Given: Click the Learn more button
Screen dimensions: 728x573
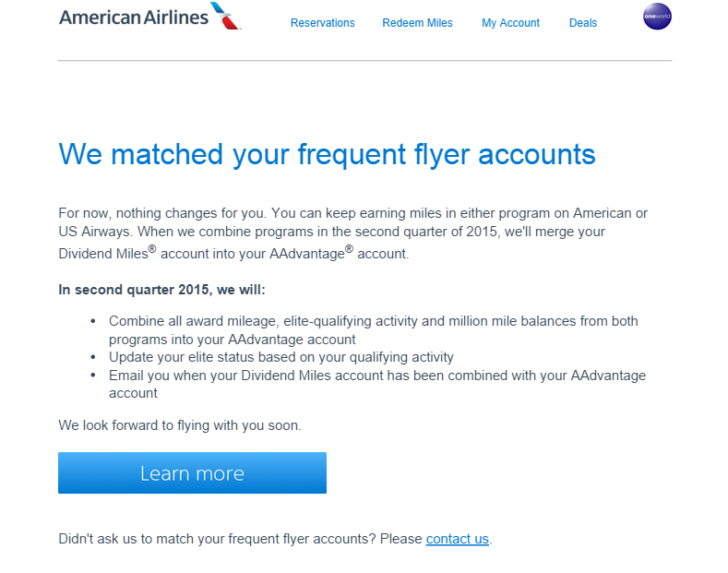Looking at the screenshot, I should (192, 473).
